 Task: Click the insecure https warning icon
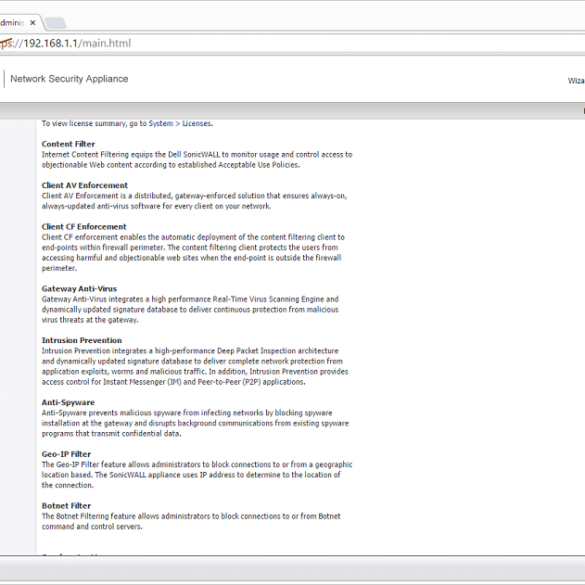click(x=6, y=43)
